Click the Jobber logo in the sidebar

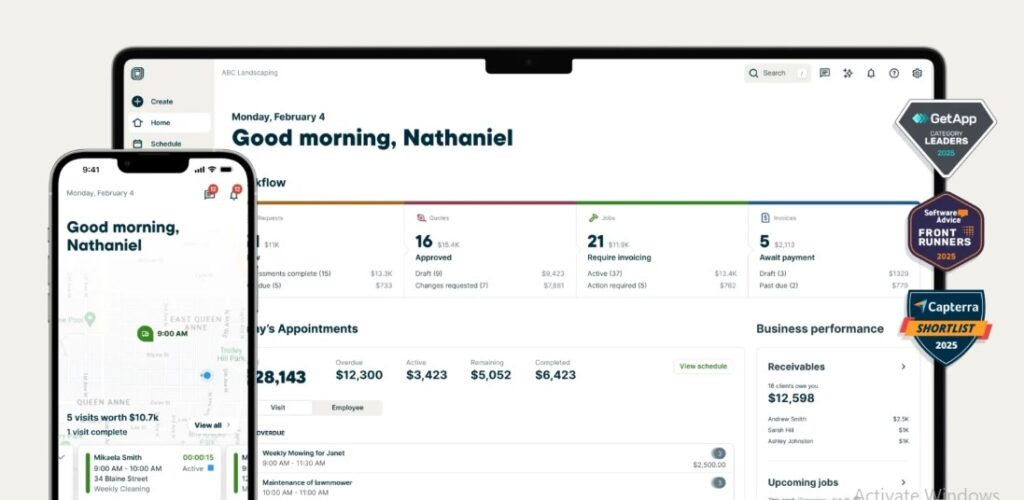(x=137, y=73)
